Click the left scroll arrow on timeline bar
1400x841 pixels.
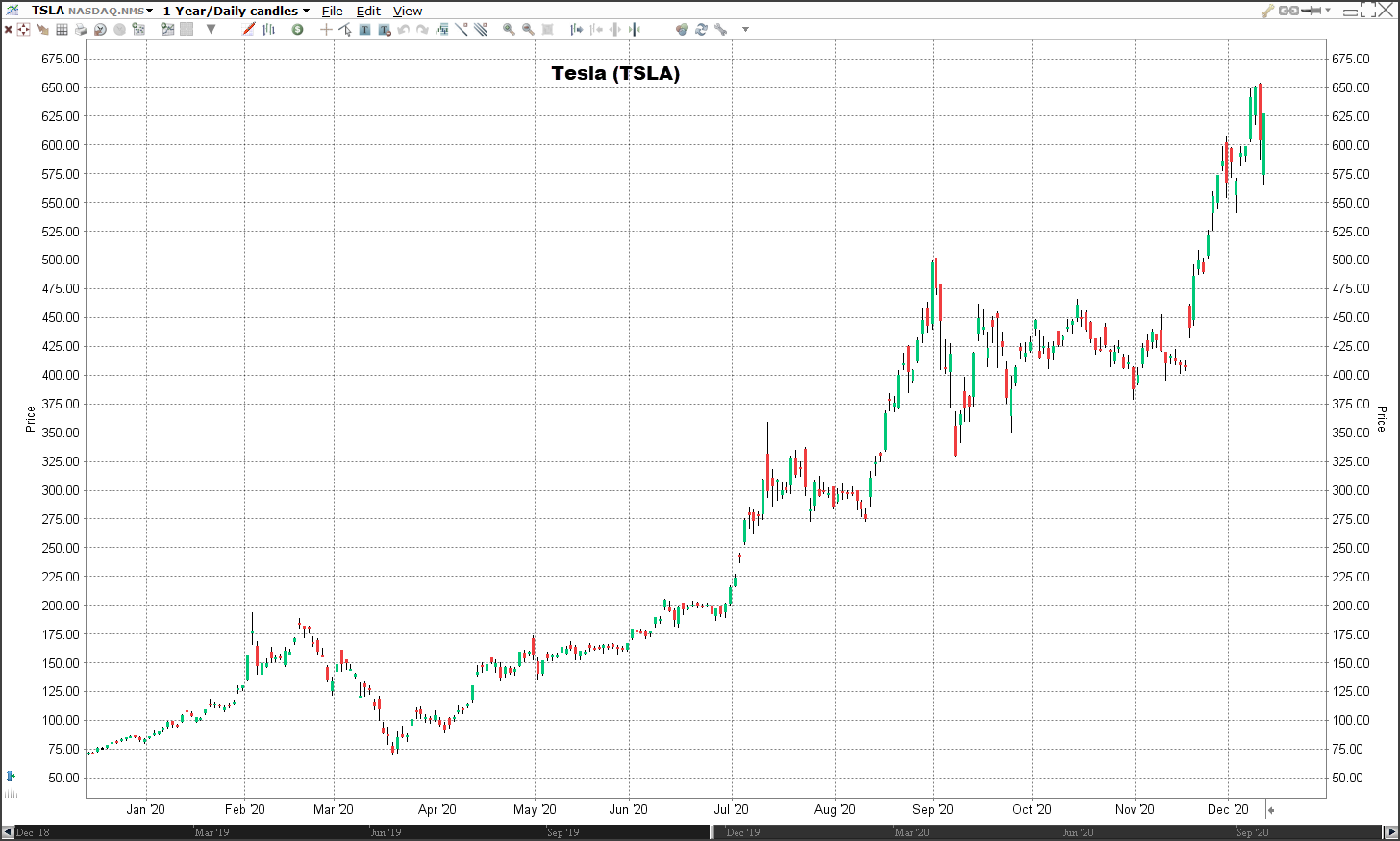point(8,832)
